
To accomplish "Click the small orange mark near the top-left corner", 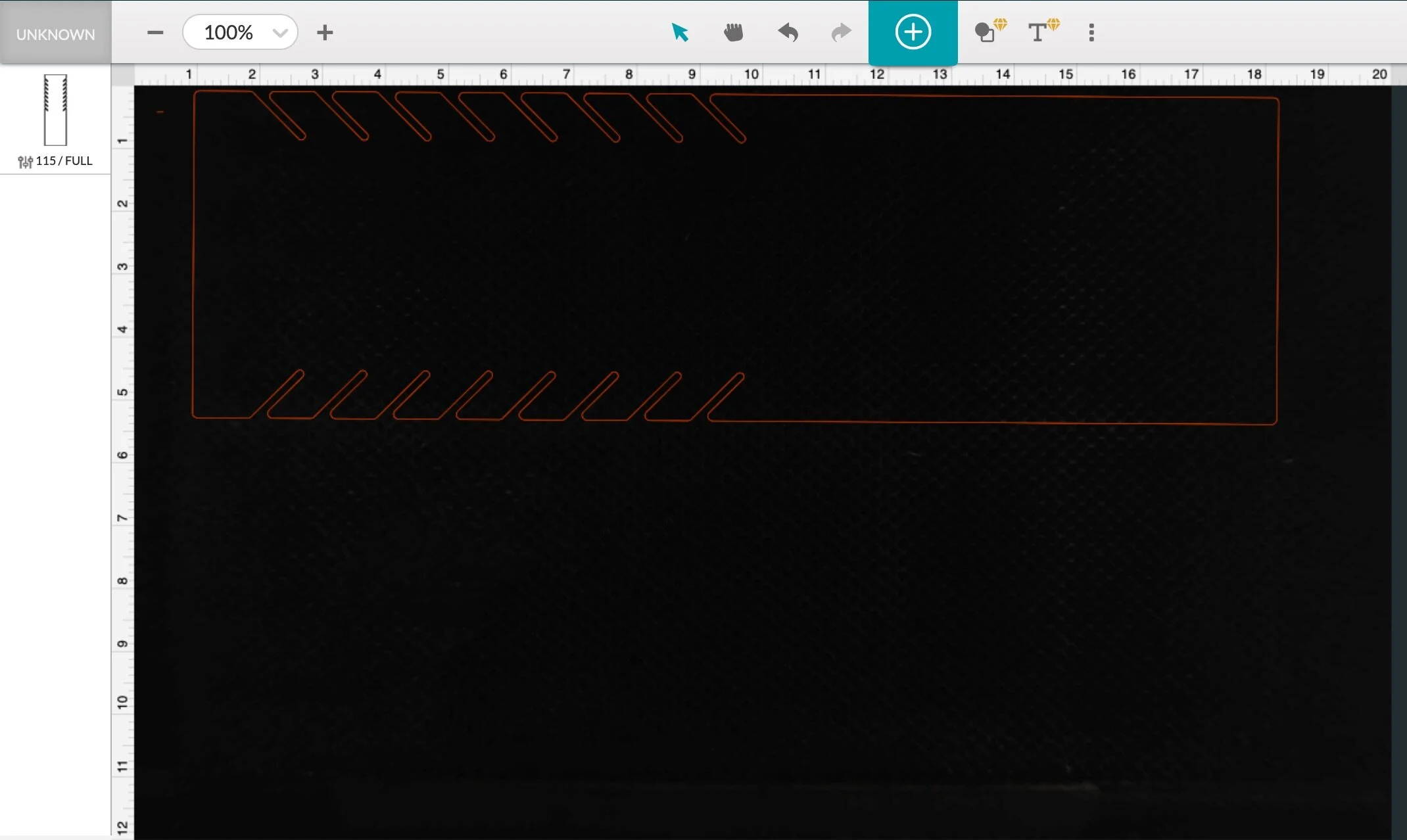I will coord(160,112).
